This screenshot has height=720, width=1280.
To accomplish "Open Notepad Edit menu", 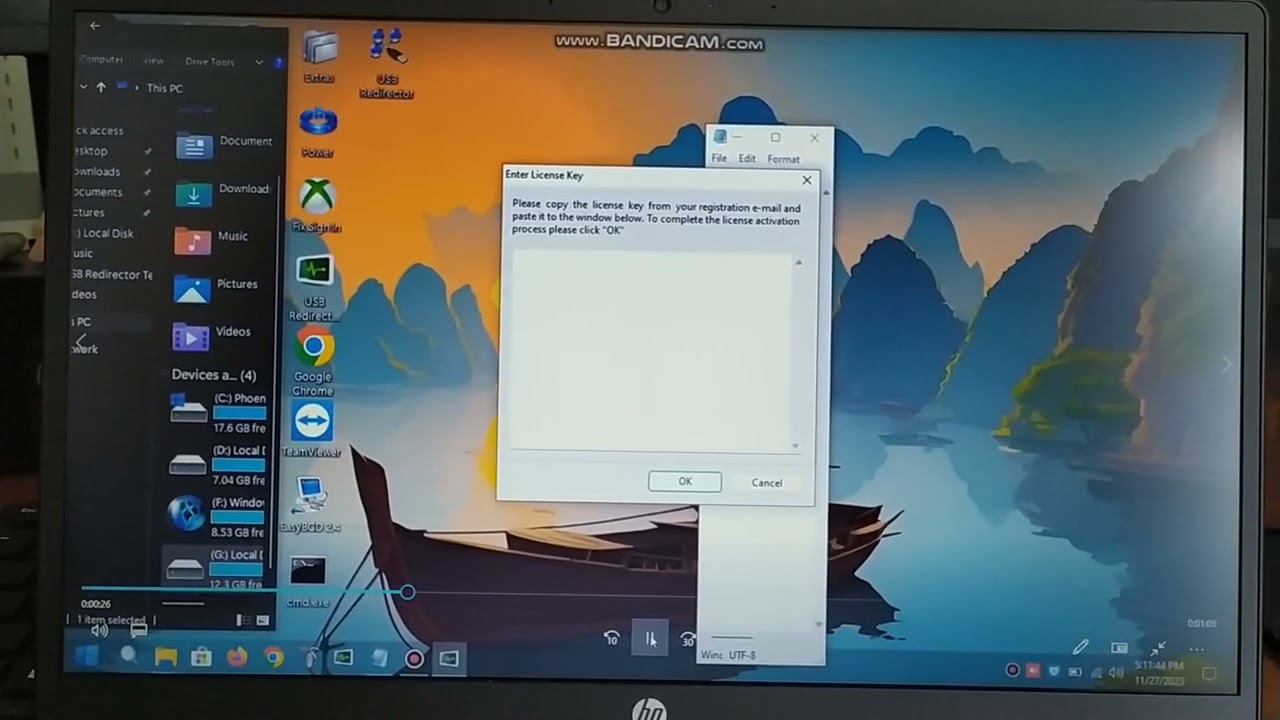I will tap(747, 159).
